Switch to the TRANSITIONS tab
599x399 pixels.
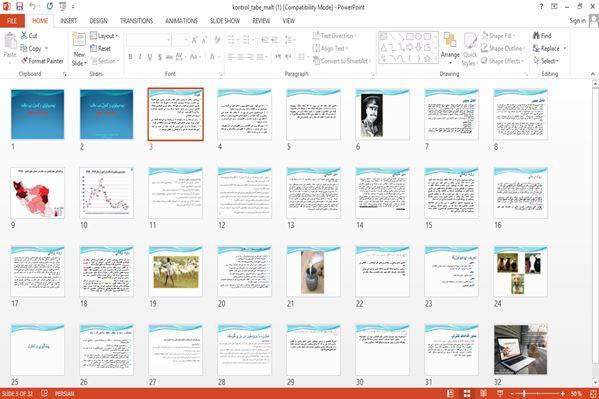[x=136, y=21]
